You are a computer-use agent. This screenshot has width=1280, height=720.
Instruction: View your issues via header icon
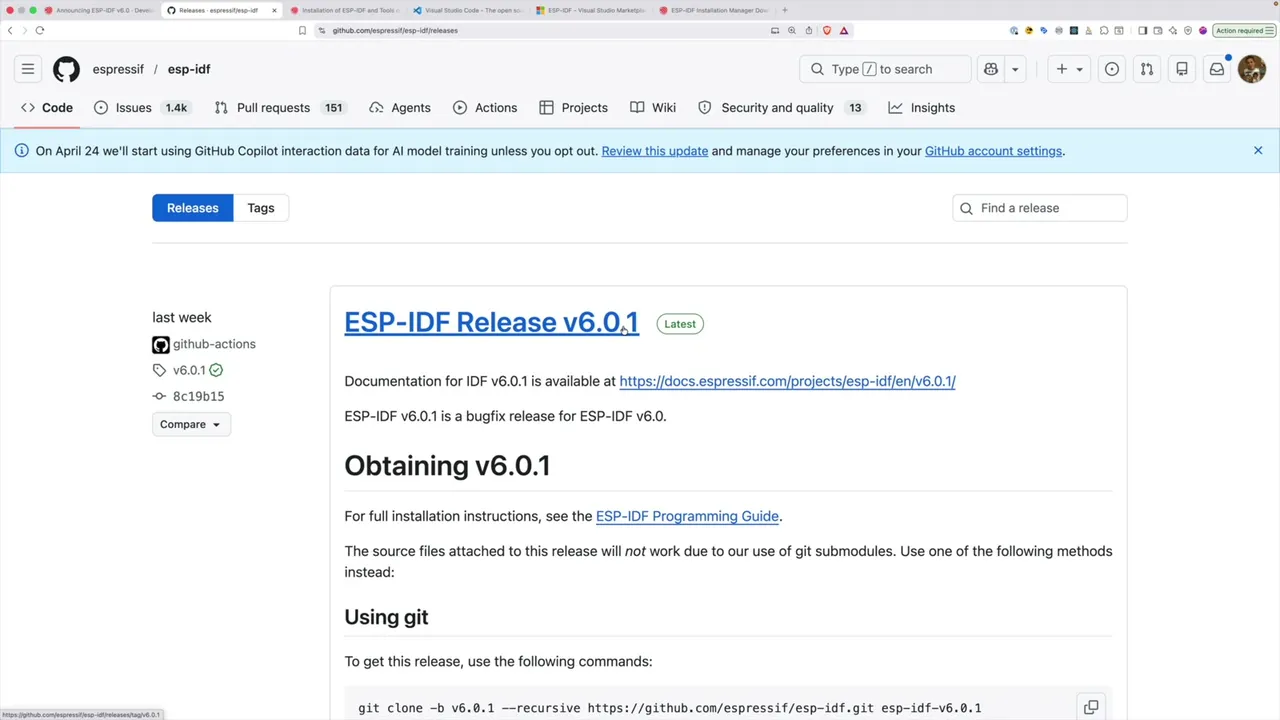click(1112, 69)
